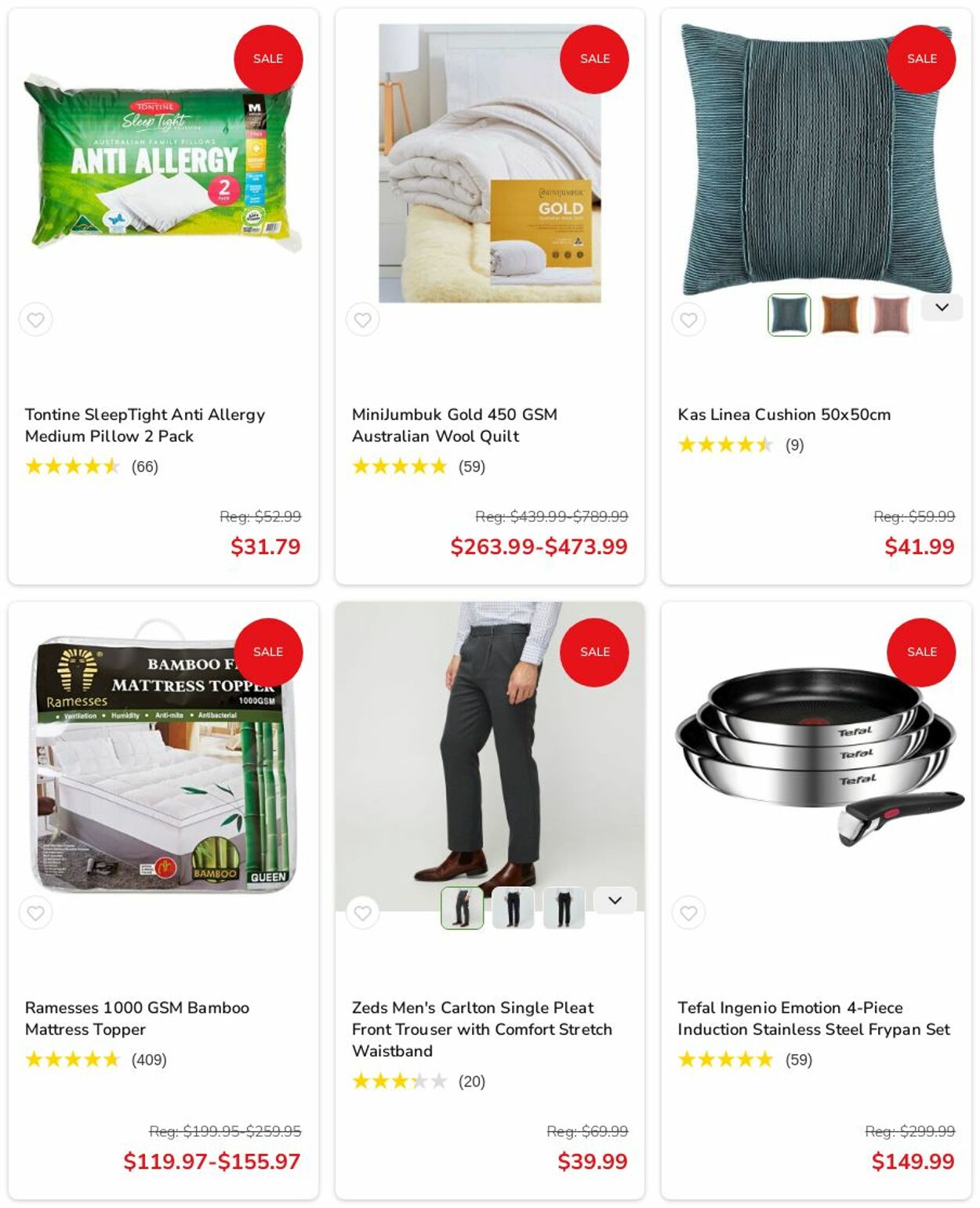Wishlist heart for Zeds Men's trousers
The width and height of the screenshot is (980, 1208).
pos(362,912)
